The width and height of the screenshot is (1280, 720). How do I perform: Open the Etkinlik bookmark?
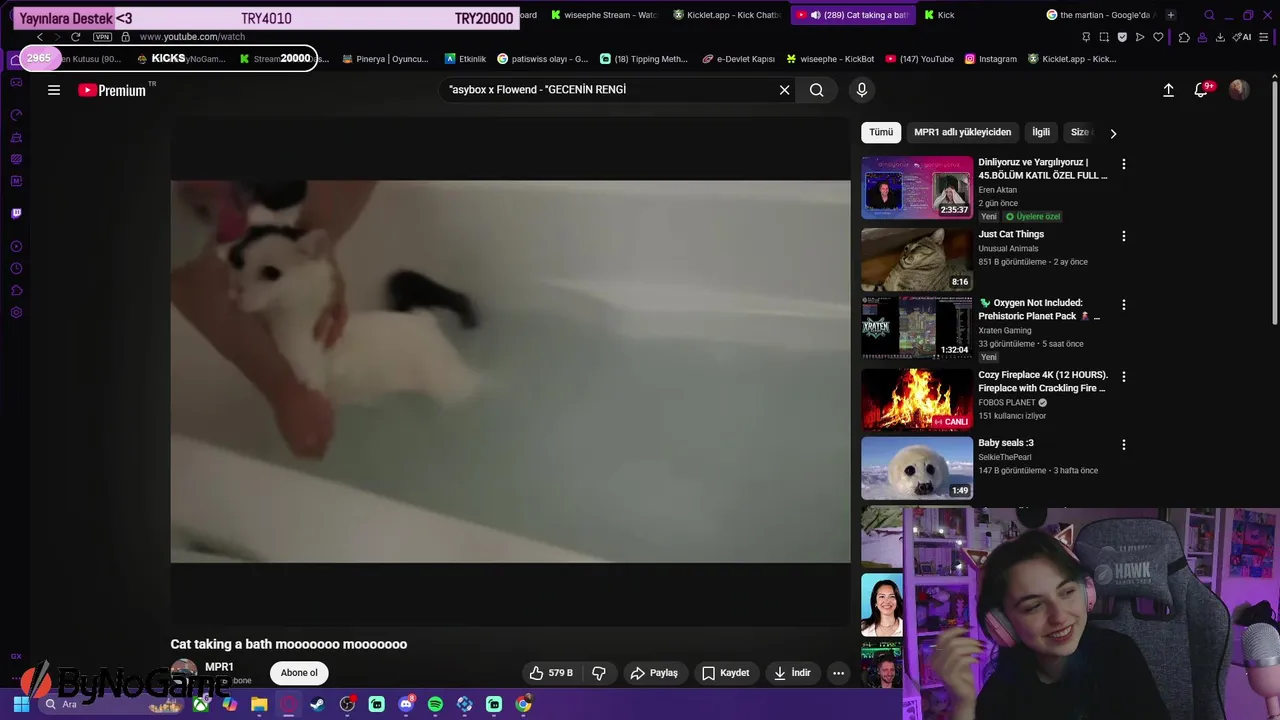465,59
